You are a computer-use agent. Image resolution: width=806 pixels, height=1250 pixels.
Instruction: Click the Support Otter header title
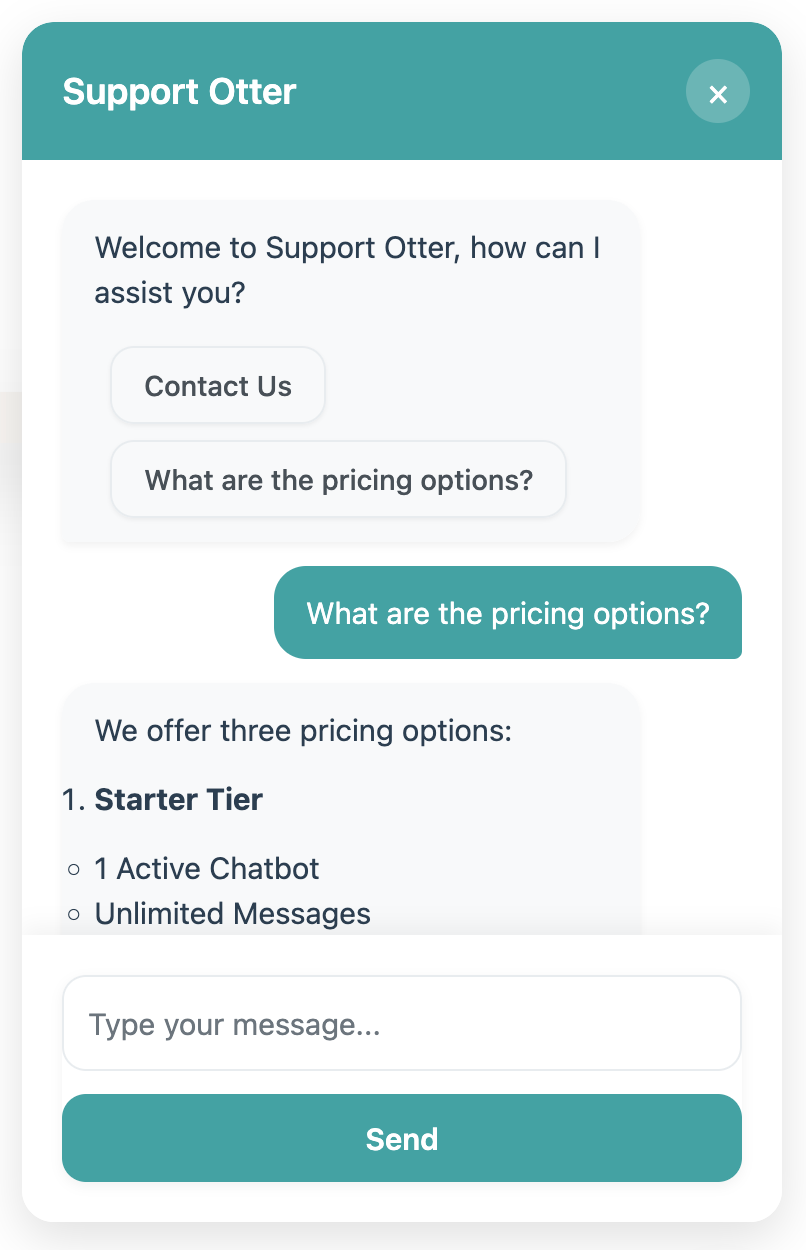coord(179,92)
